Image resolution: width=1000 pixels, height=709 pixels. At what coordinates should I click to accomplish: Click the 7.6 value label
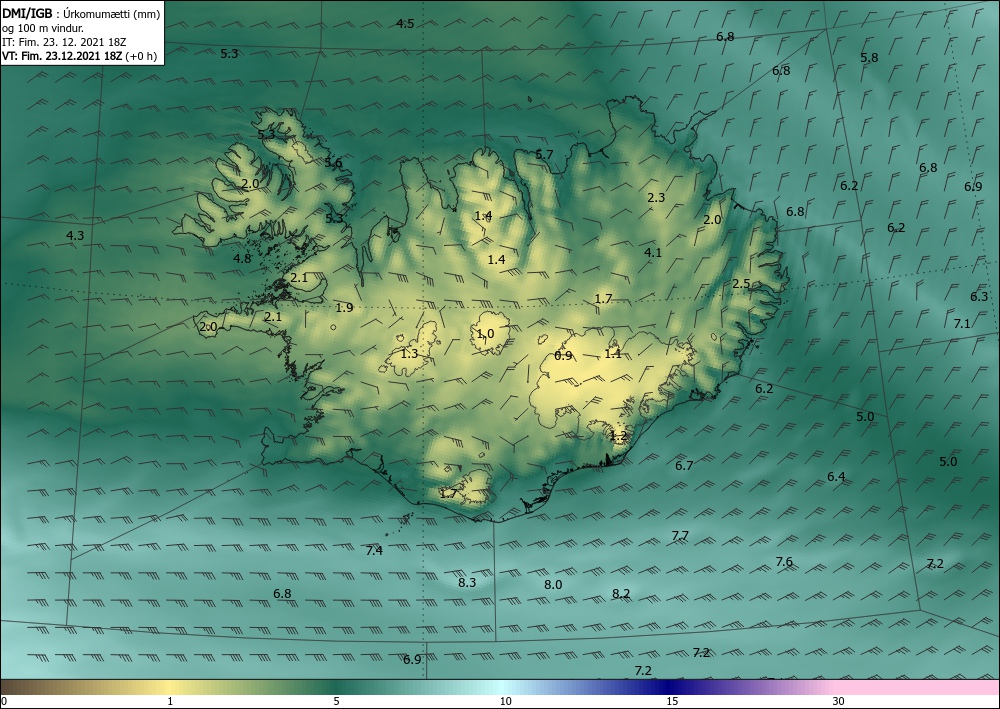pos(784,562)
